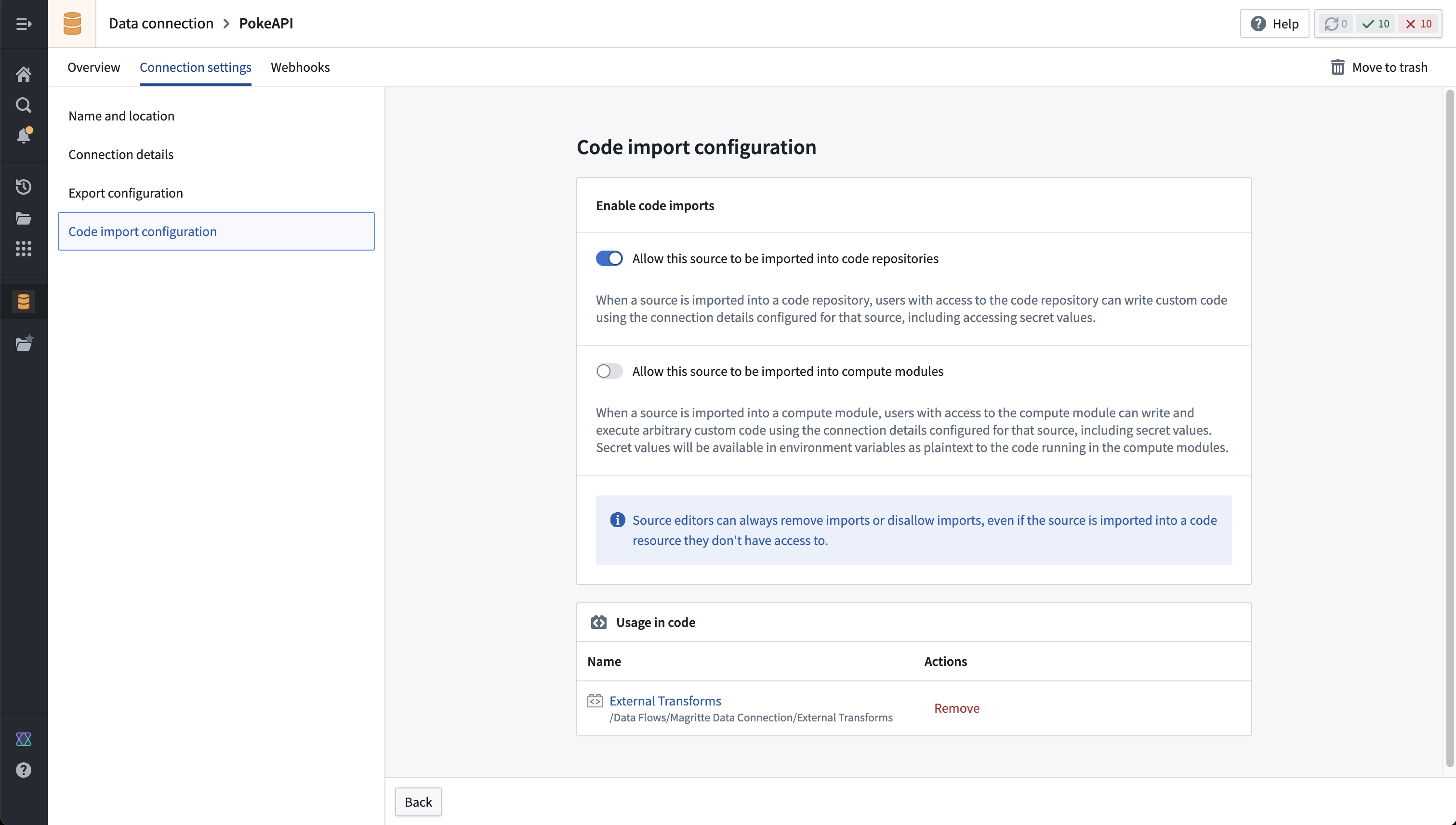Screen dimensions: 1456x825
Task: Open the applications grid icon
Action: coord(23,249)
